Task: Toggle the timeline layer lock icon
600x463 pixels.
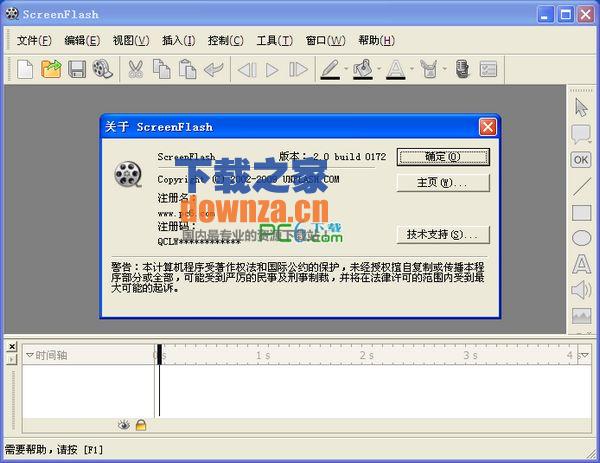Action: (x=141, y=425)
